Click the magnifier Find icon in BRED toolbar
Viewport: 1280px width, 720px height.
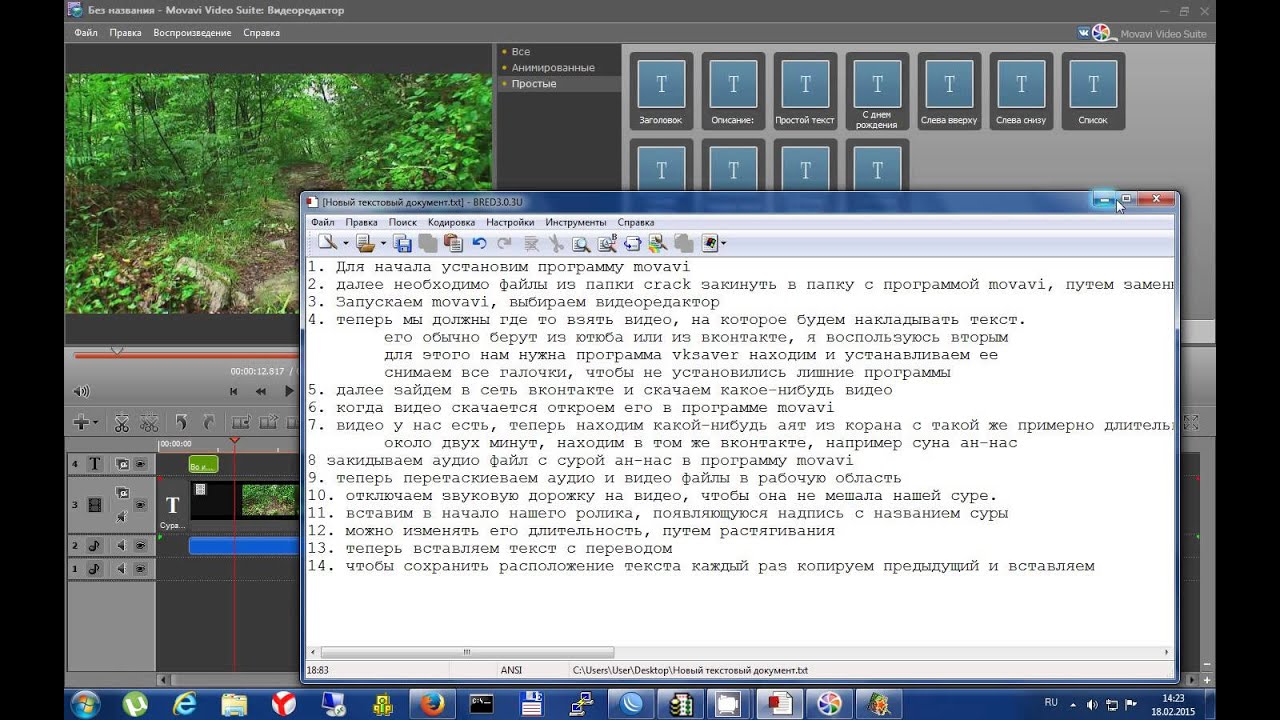tap(581, 243)
